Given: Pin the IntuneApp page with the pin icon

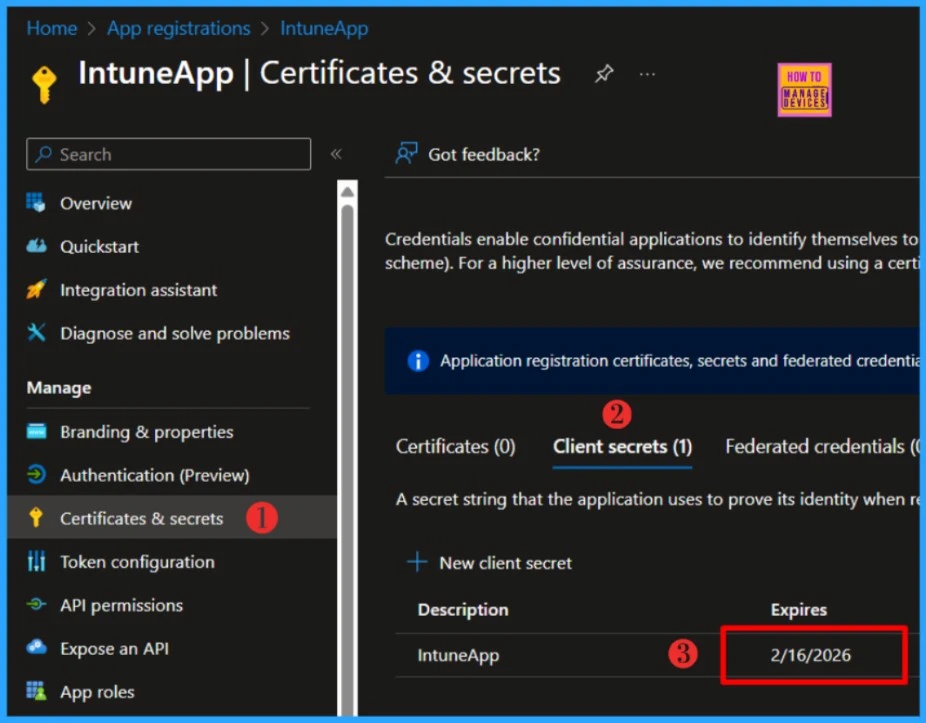Looking at the screenshot, I should pyautogui.click(x=604, y=74).
